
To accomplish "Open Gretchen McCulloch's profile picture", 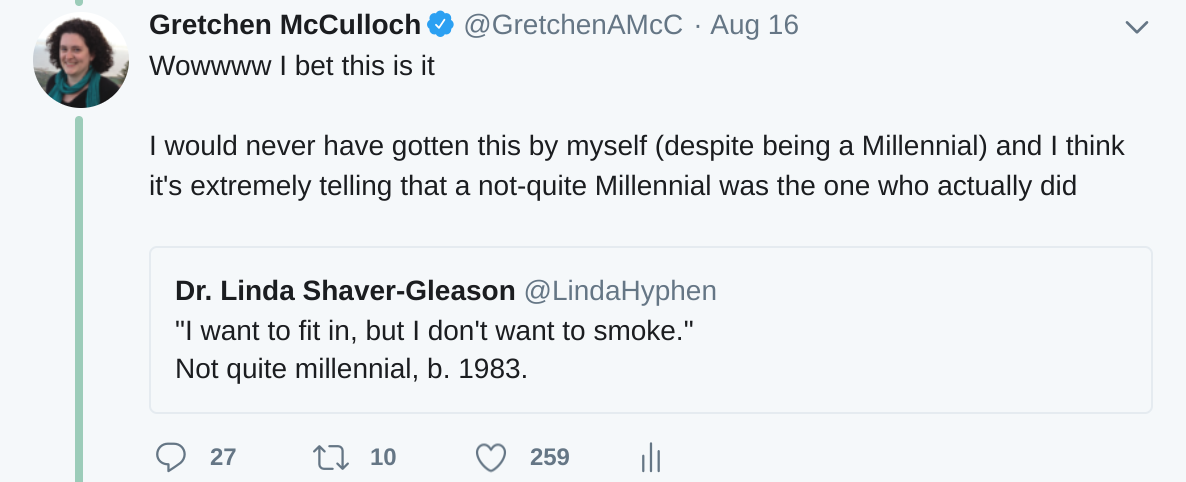I will coord(81,60).
